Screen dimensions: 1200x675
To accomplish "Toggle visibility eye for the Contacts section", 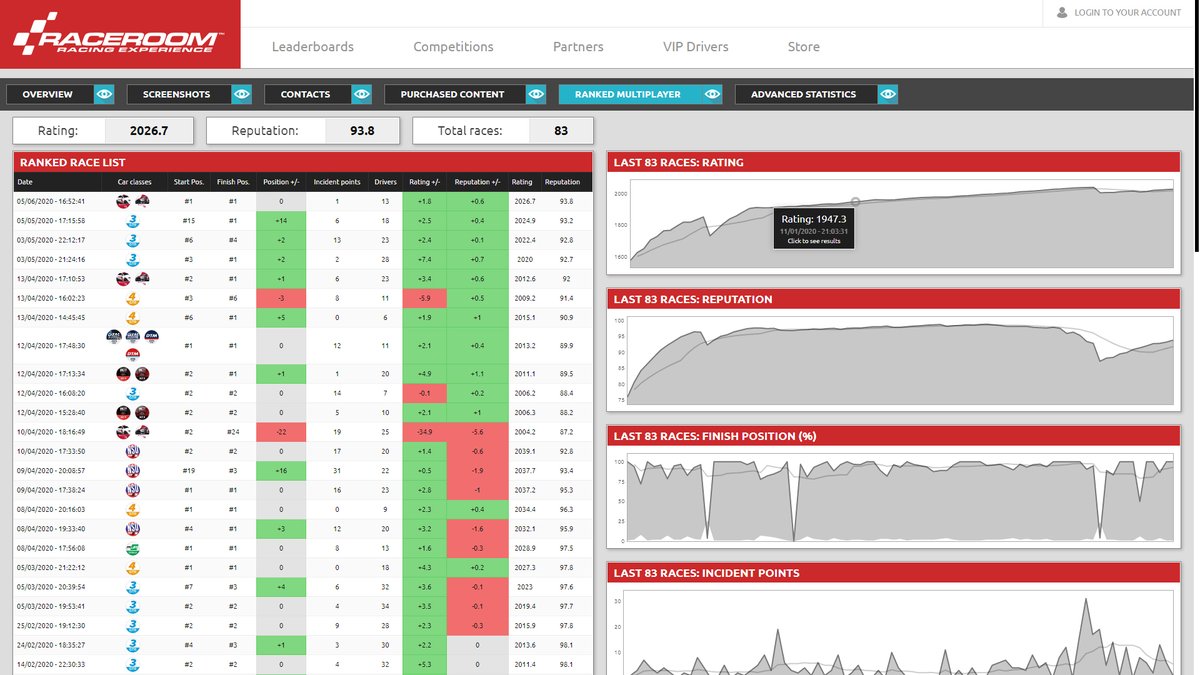I will coord(361,94).
